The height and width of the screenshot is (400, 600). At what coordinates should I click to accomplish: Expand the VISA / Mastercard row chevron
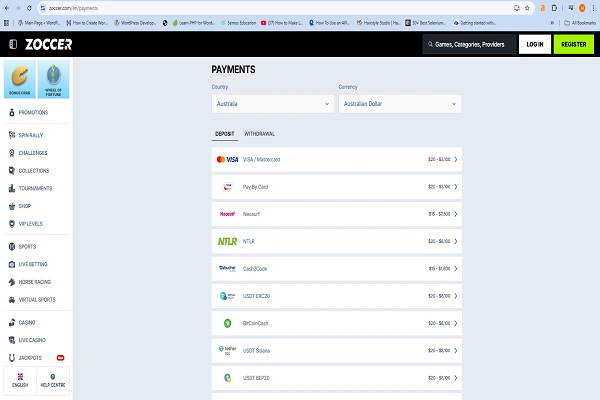pyautogui.click(x=455, y=159)
